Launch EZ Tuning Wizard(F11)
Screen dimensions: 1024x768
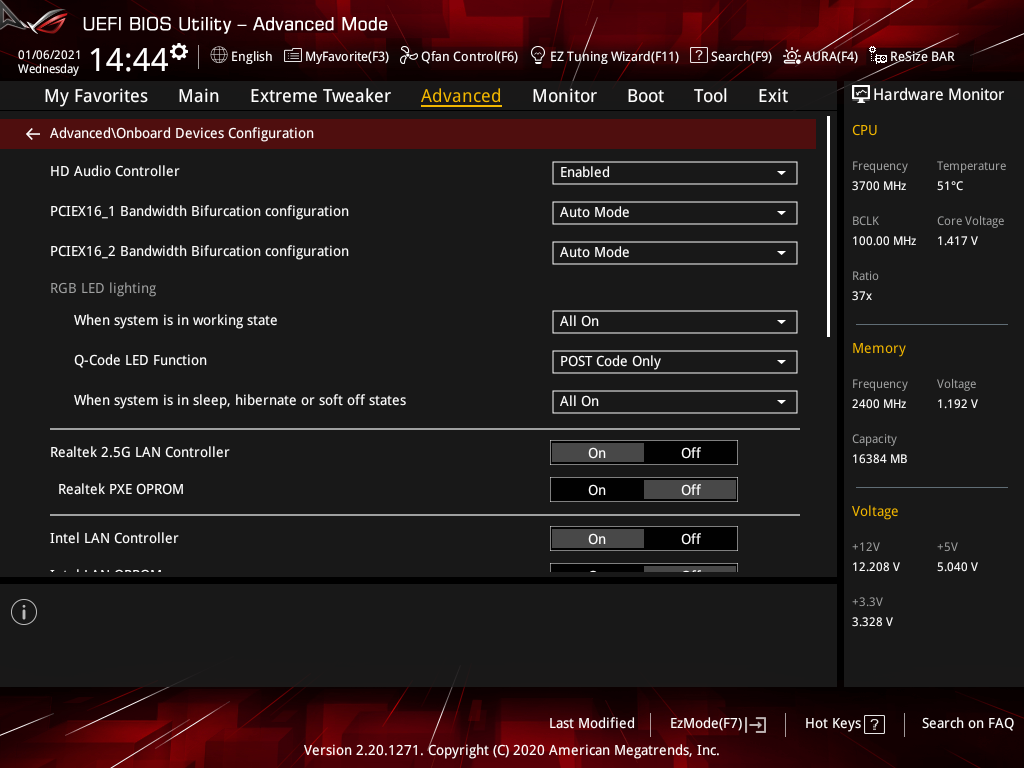[x=605, y=56]
